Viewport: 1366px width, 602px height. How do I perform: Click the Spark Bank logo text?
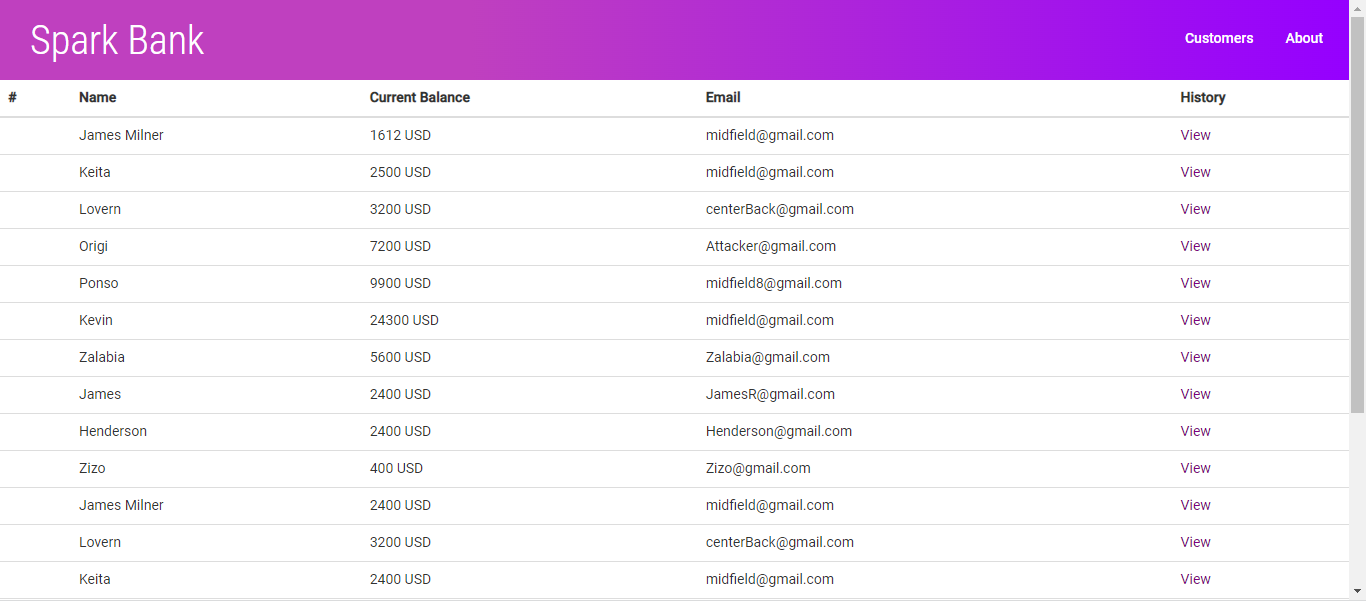117,39
